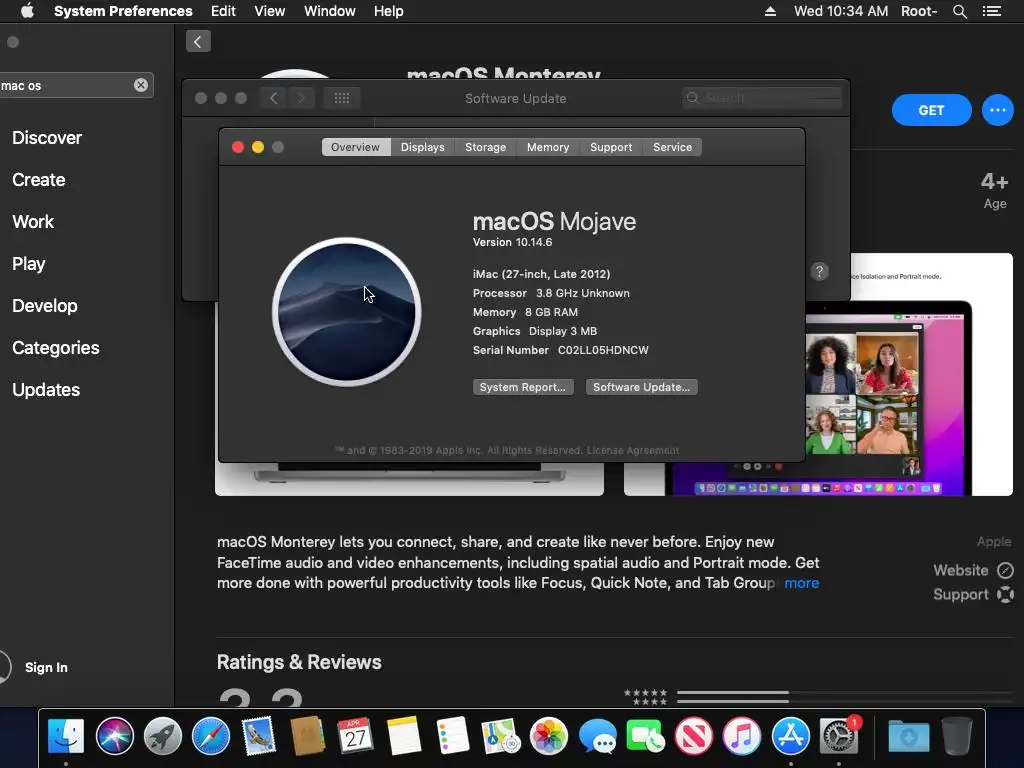Click the Software Update button

pos(641,387)
